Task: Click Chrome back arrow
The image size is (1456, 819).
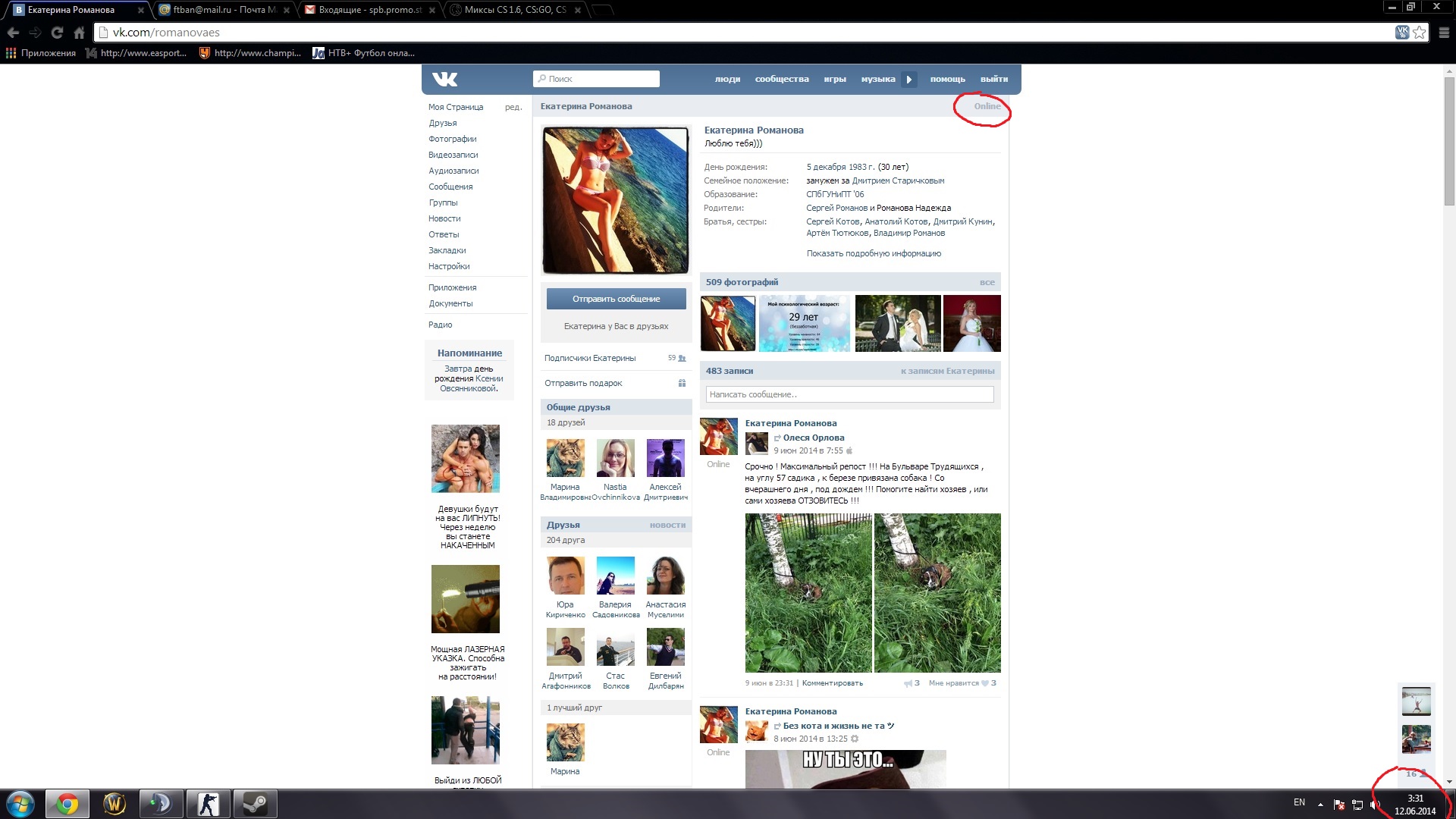Action: (x=13, y=33)
